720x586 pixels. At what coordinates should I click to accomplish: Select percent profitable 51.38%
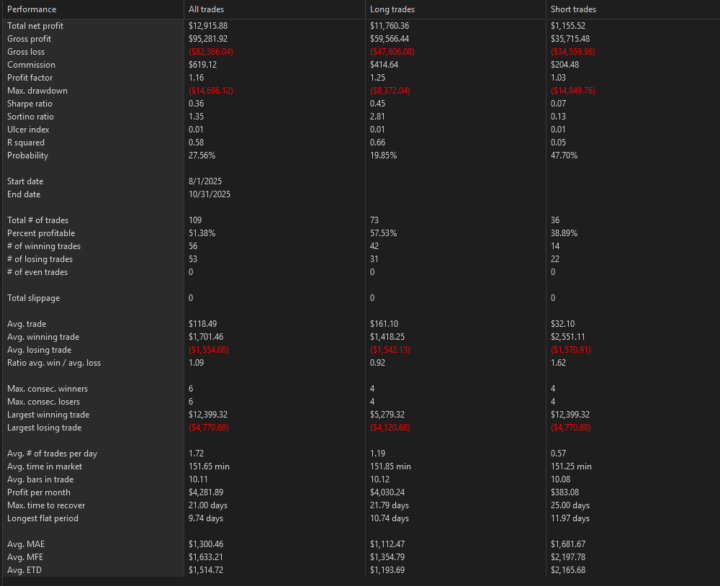[x=202, y=233]
